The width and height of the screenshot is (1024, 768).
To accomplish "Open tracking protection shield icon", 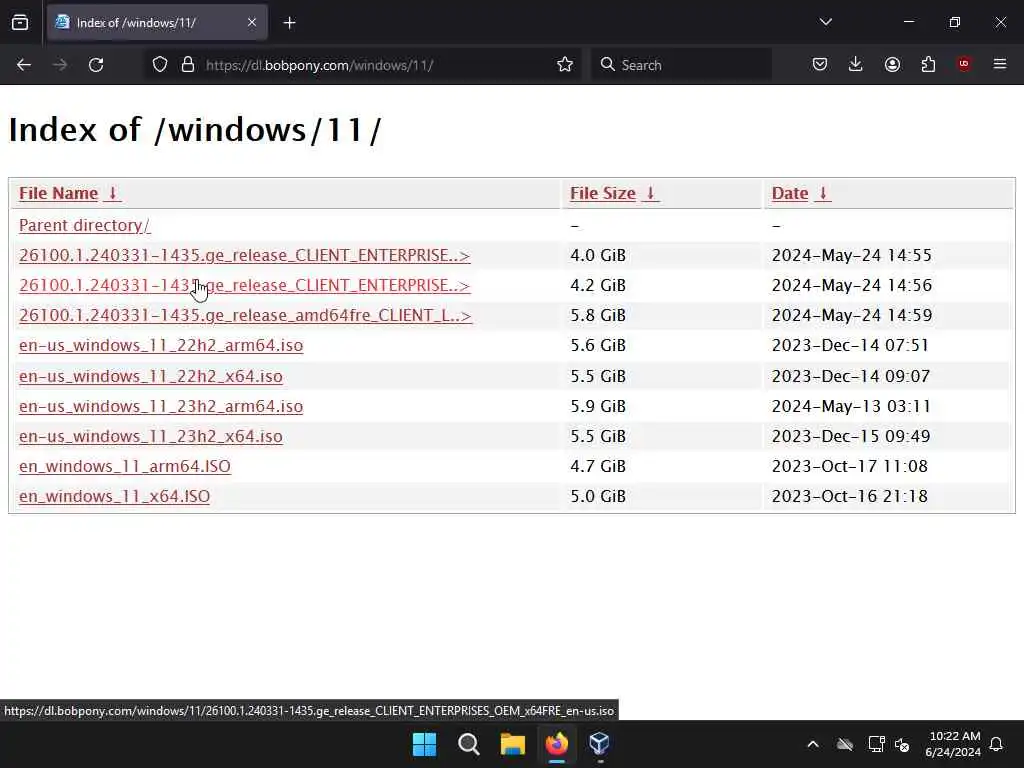I will pyautogui.click(x=160, y=65).
